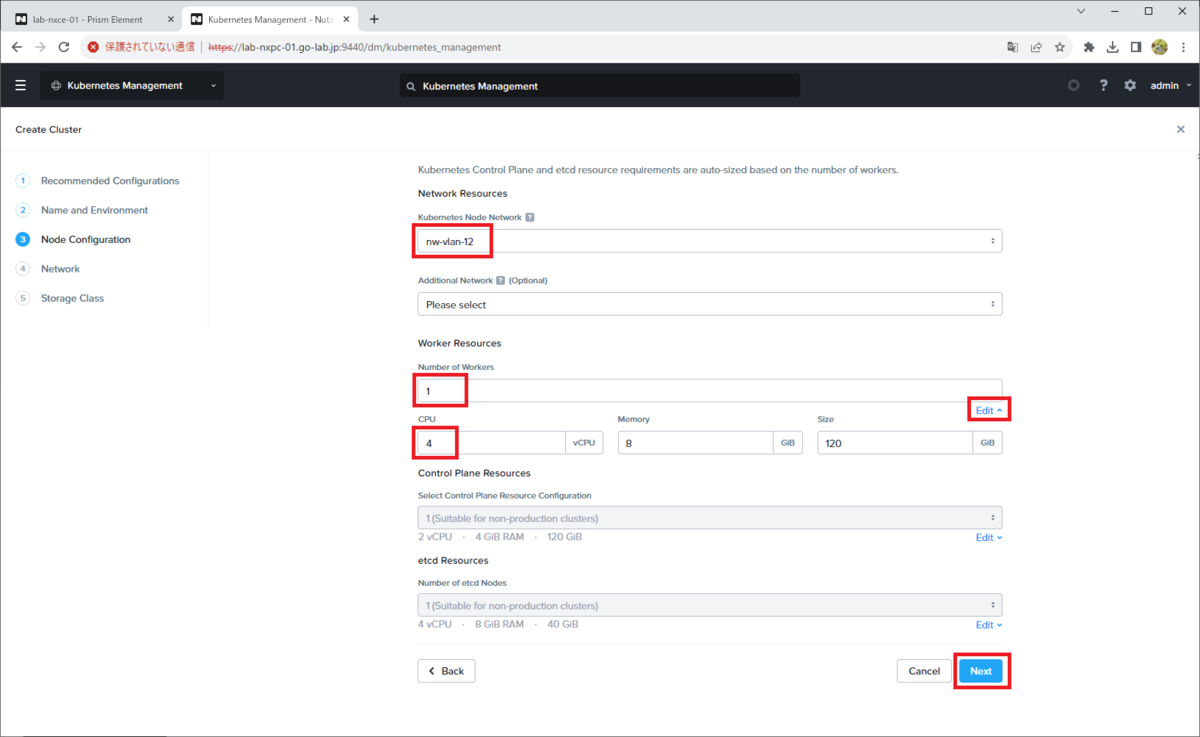Click the browser address bar URL
Viewport: 1200px width, 737px height.
point(355,47)
